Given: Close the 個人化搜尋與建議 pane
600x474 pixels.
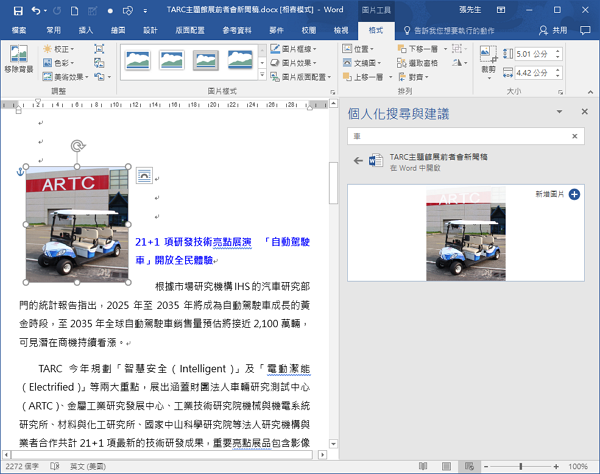Looking at the screenshot, I should tap(584, 111).
